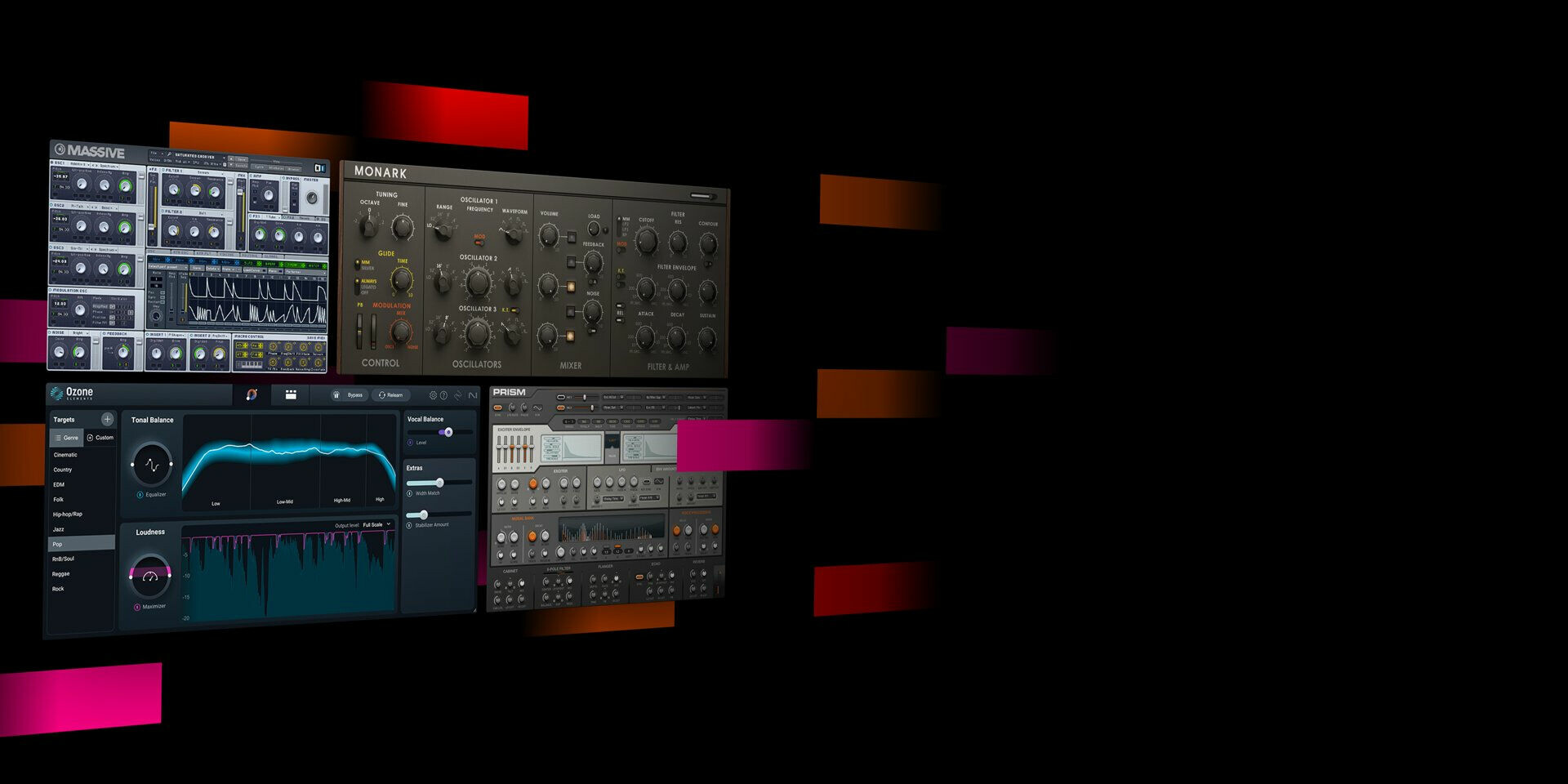Open Massive Insert 1 effect dropdown
The width and height of the screenshot is (1568, 784).
coord(176,335)
